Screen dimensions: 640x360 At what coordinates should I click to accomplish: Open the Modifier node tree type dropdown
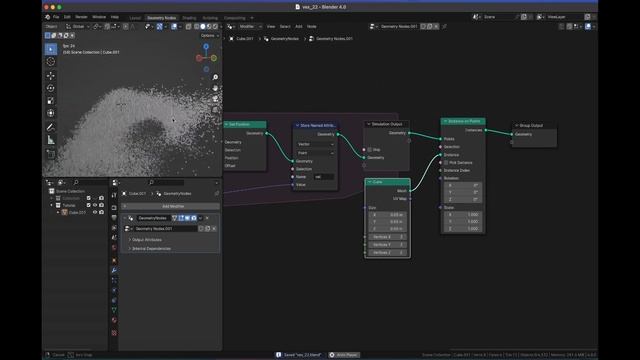click(x=250, y=27)
